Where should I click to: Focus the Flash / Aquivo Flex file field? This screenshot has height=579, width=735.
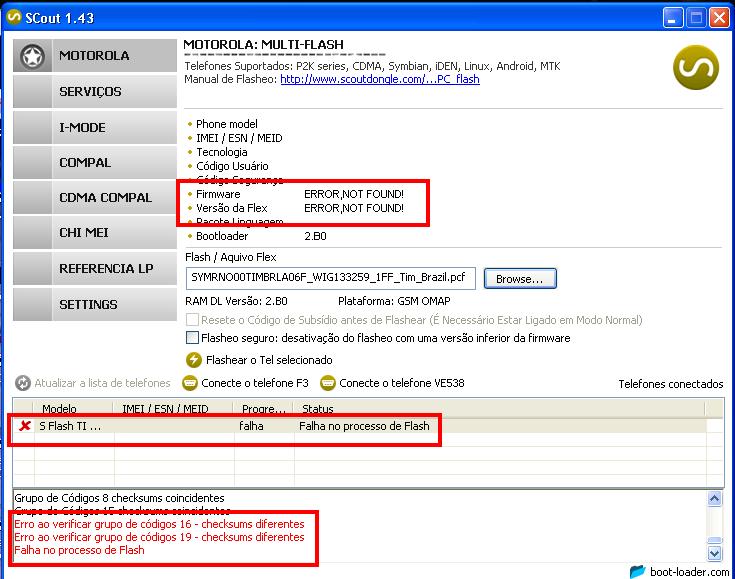330,278
